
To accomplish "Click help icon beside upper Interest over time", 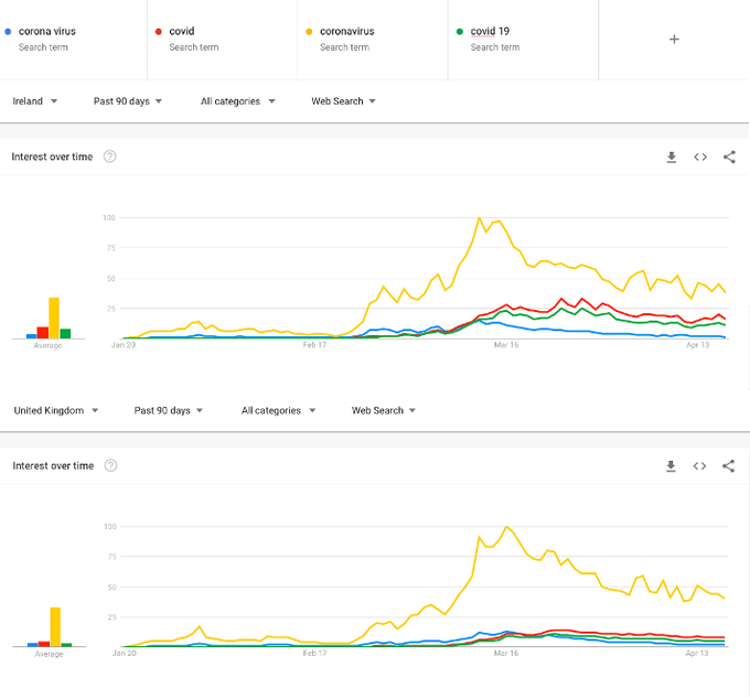I will [x=110, y=157].
